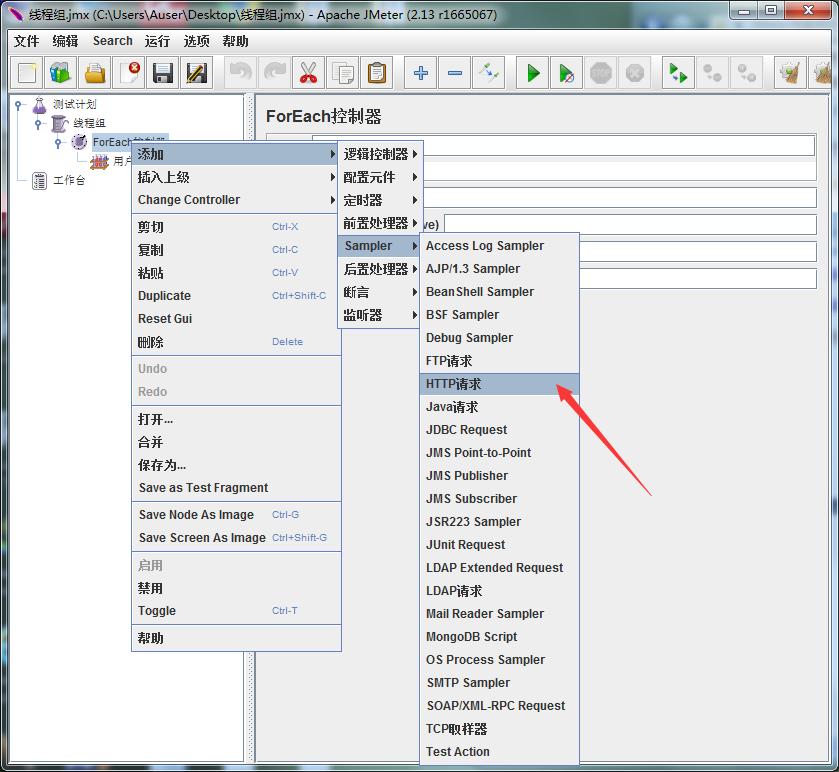This screenshot has height=772, width=839.
Task: Select the 工作台 tree node
Action: click(69, 181)
